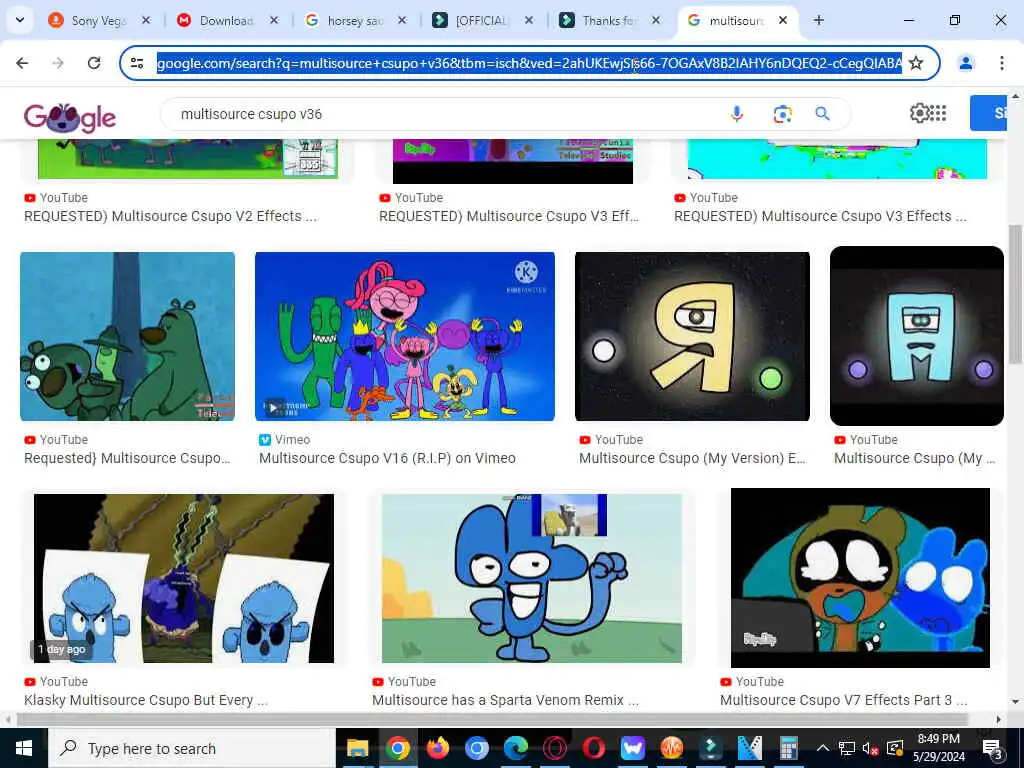
Task: Switch to the [OFFICIAL] tab
Action: (481, 21)
